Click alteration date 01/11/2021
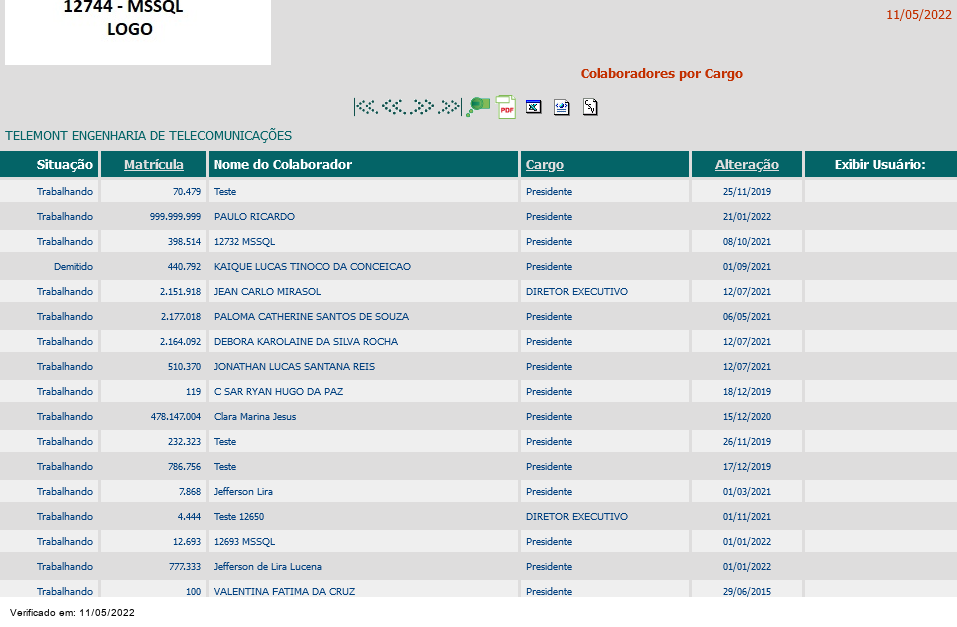The image size is (957, 627). [747, 517]
